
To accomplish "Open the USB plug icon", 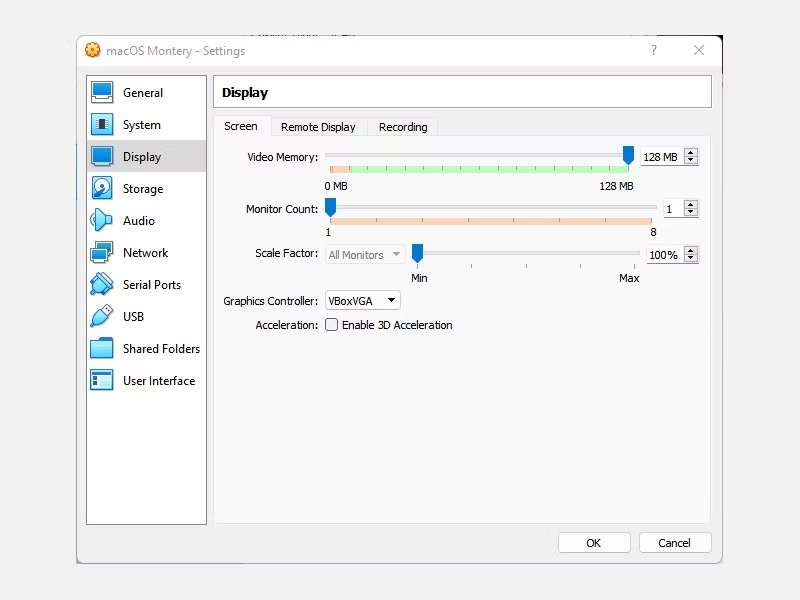I will 102,316.
